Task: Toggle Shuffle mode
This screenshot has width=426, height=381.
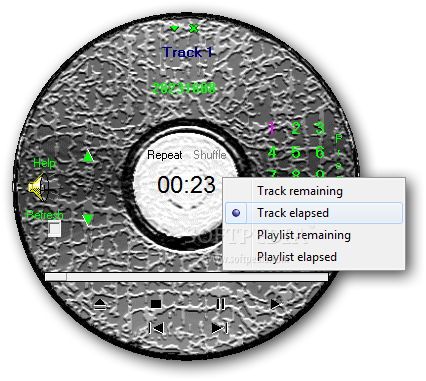Action: pos(210,155)
